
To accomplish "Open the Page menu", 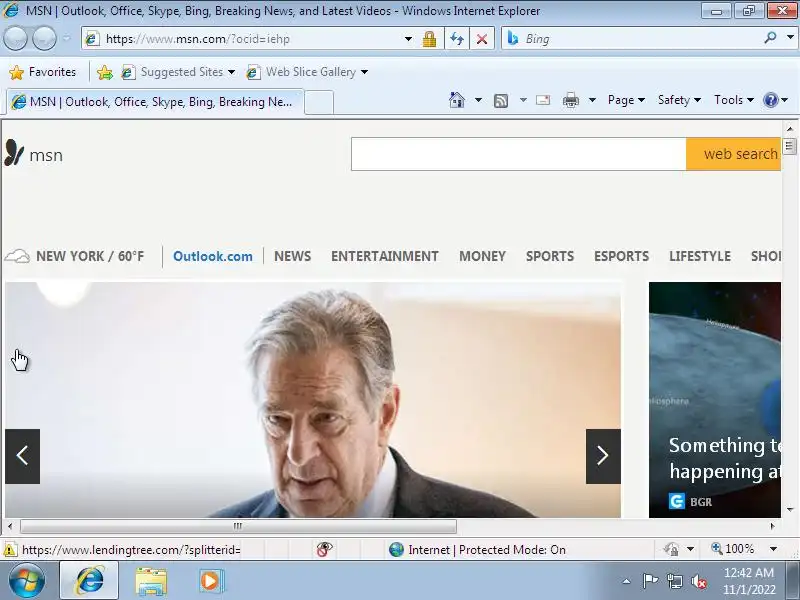I will (626, 100).
